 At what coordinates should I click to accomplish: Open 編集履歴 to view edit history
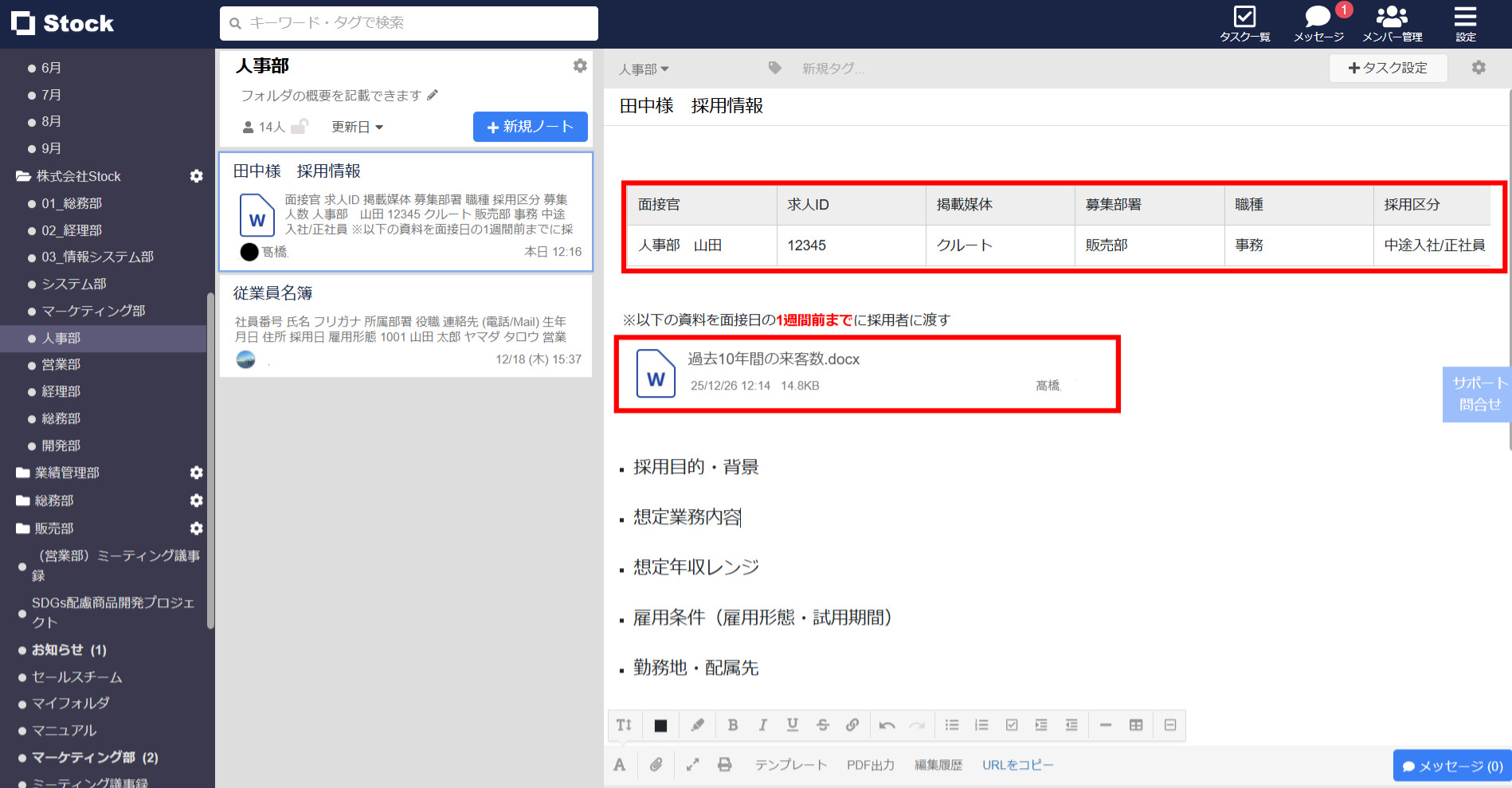tap(938, 764)
